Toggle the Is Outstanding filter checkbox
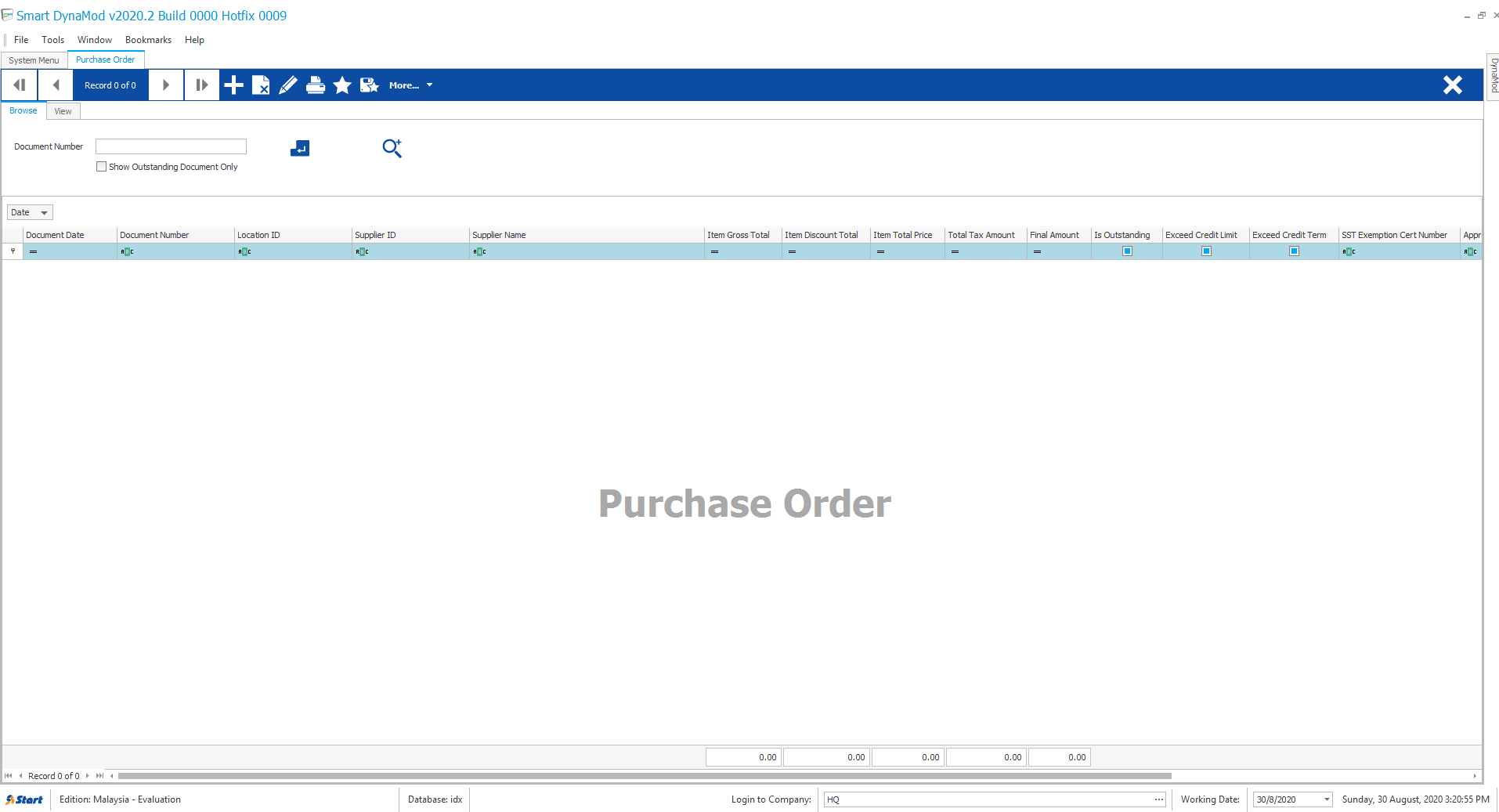 1127,251
